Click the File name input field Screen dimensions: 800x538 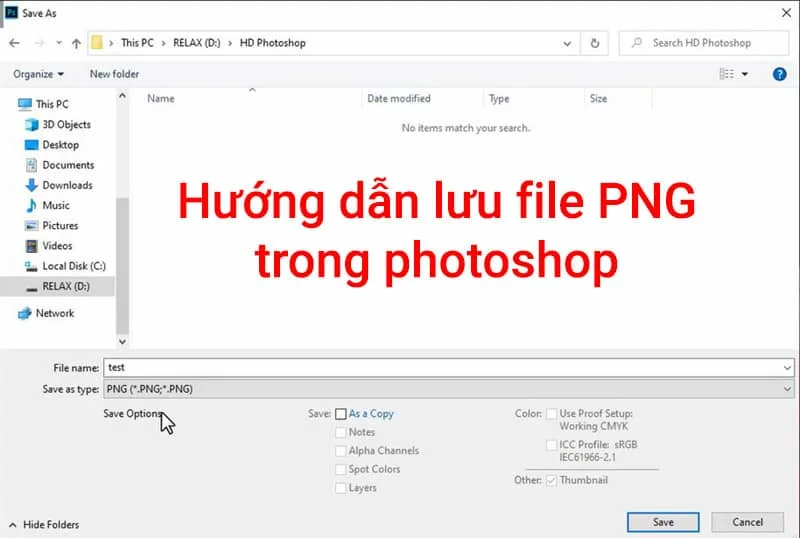point(442,368)
